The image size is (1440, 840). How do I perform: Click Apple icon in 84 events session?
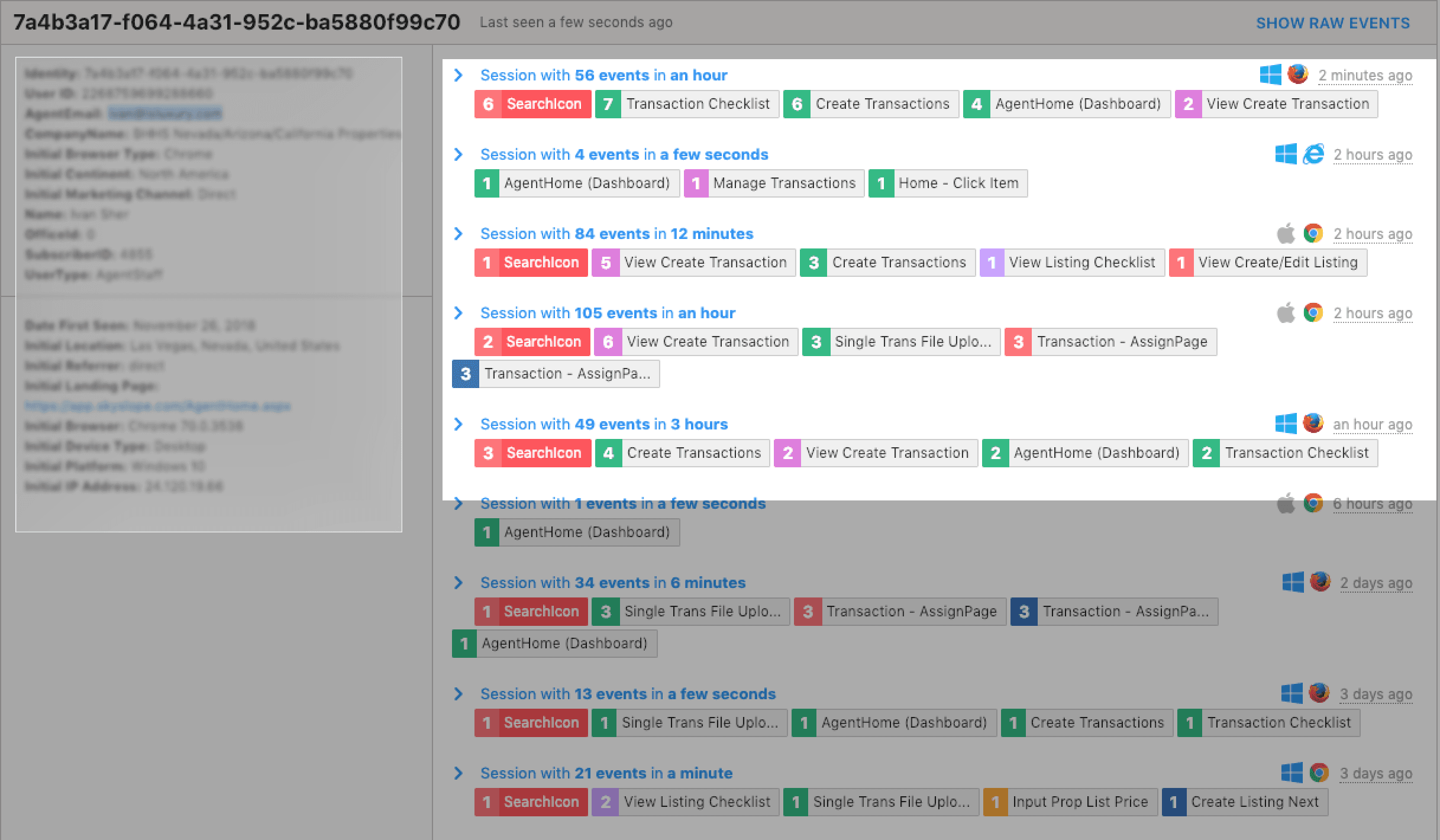(x=1285, y=234)
